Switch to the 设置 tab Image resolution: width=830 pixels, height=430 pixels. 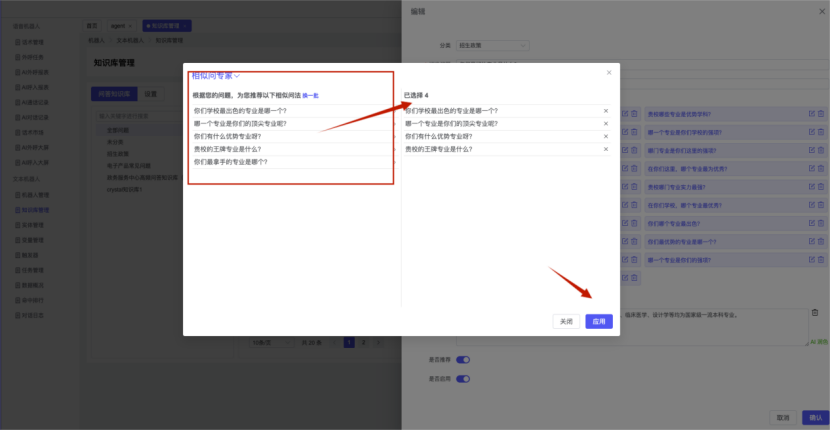point(150,94)
